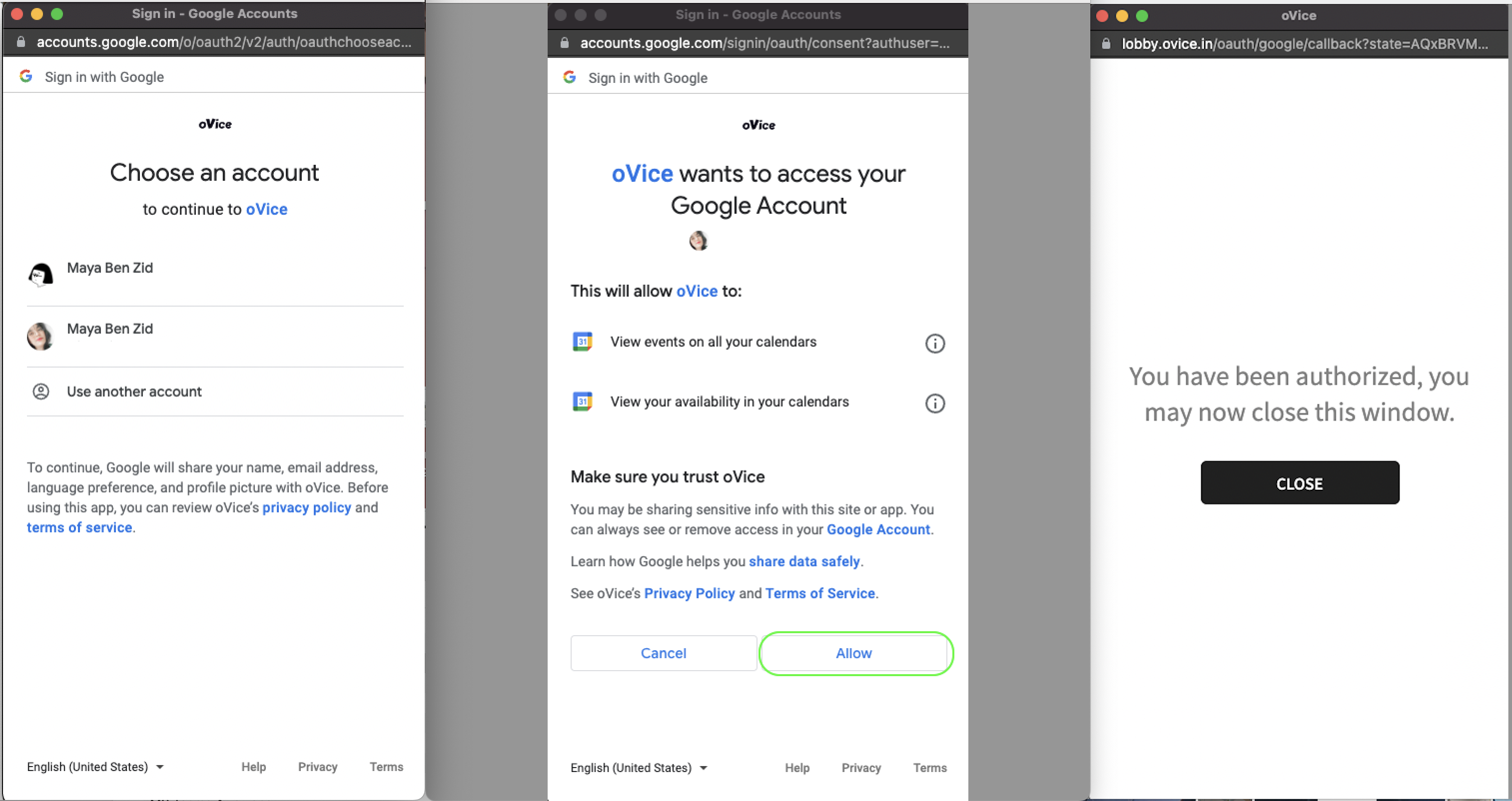Open oVice Privacy Policy link in consent window
Screen dimensions: 1512x801
(689, 593)
